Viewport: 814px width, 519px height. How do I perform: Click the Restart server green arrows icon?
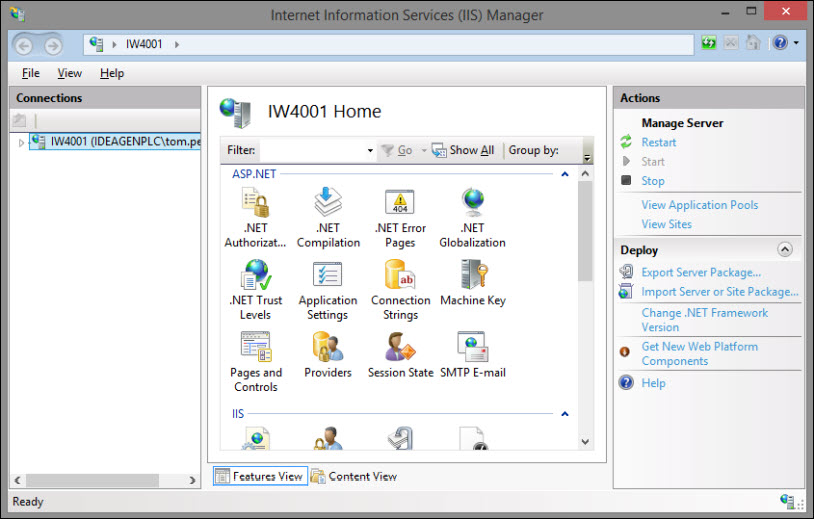626,142
